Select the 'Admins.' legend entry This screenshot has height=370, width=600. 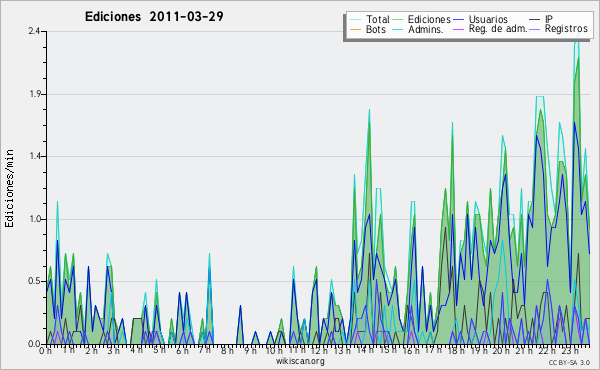point(426,29)
